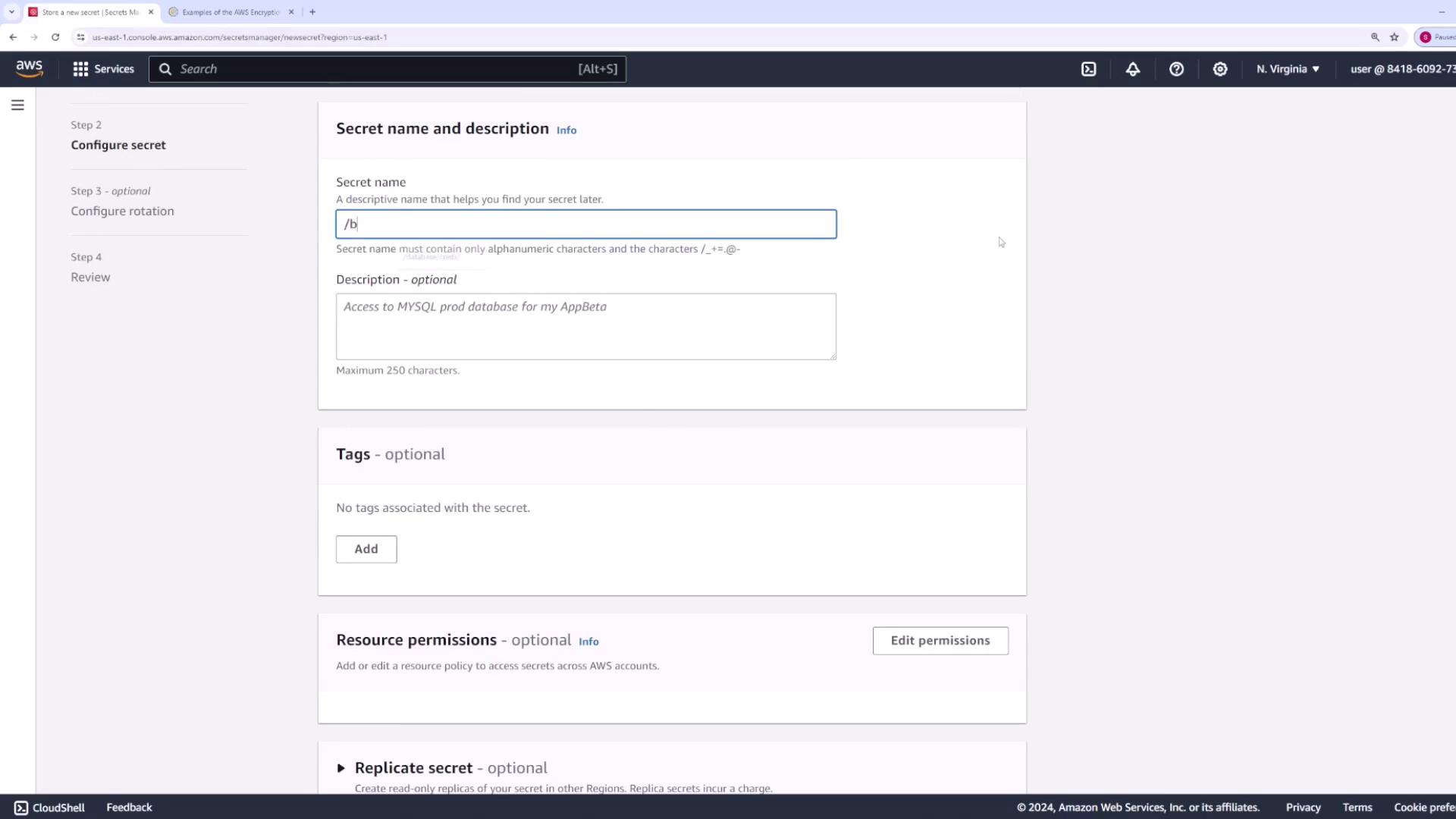Open the Services grid menu

click(x=103, y=69)
